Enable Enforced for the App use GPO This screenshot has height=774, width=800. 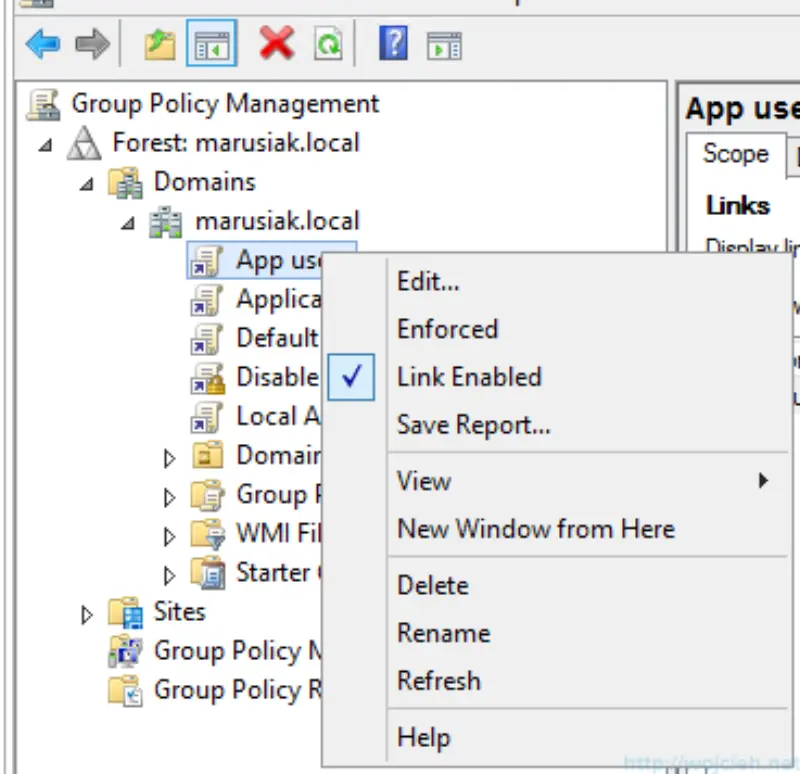447,329
